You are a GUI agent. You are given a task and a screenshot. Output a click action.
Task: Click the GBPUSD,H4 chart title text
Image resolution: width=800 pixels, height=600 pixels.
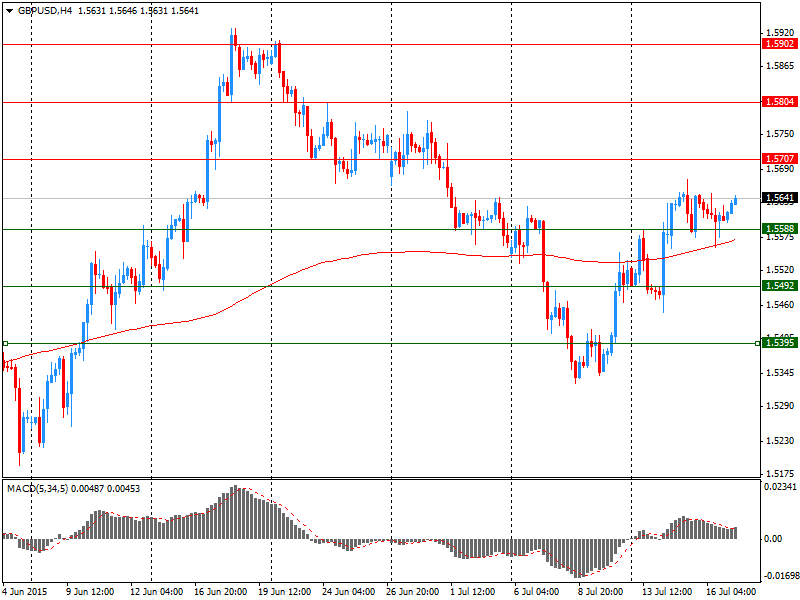45,11
